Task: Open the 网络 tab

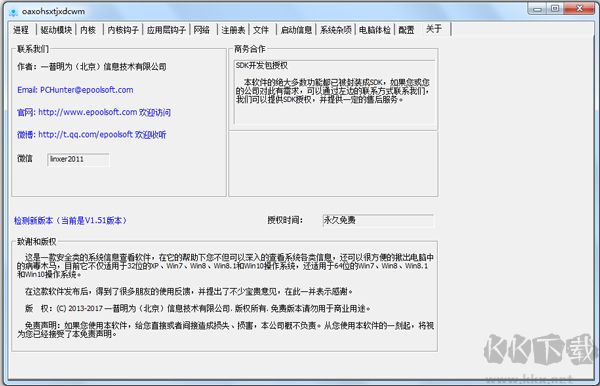Action: click(x=202, y=30)
